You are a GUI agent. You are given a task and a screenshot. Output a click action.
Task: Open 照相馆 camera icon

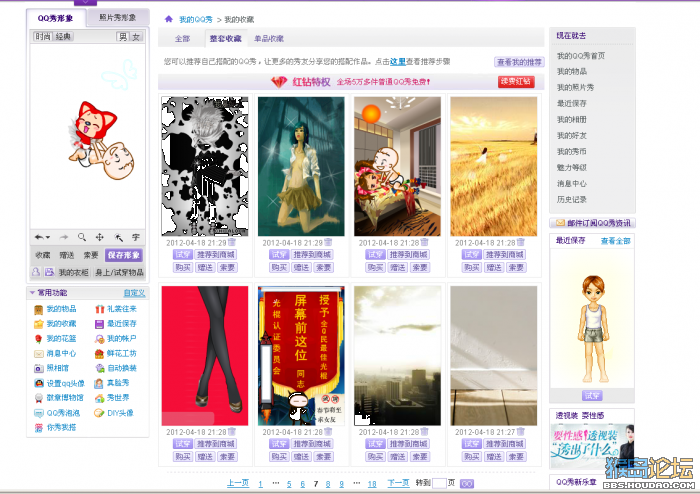point(39,368)
